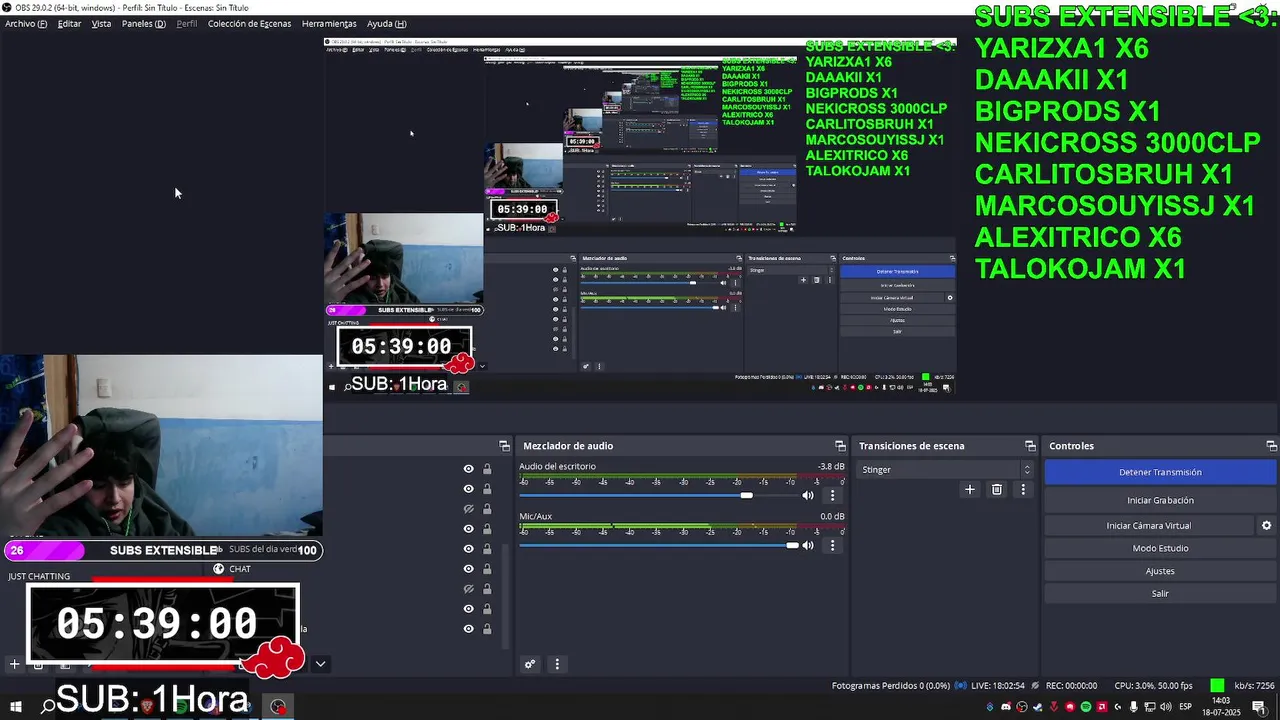Viewport: 1280px width, 720px height.
Task: Hide the sixth source using its eye
Action: click(468, 569)
